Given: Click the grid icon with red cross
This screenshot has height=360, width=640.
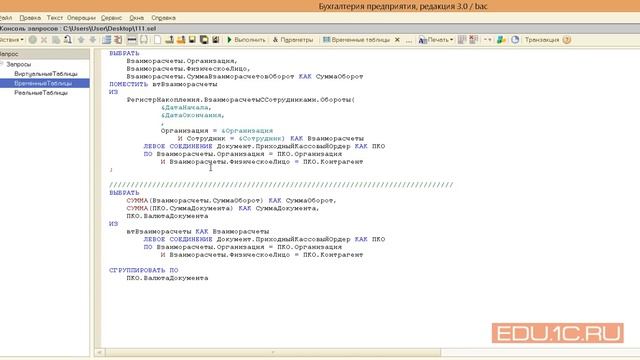Looking at the screenshot, I should (x=473, y=40).
